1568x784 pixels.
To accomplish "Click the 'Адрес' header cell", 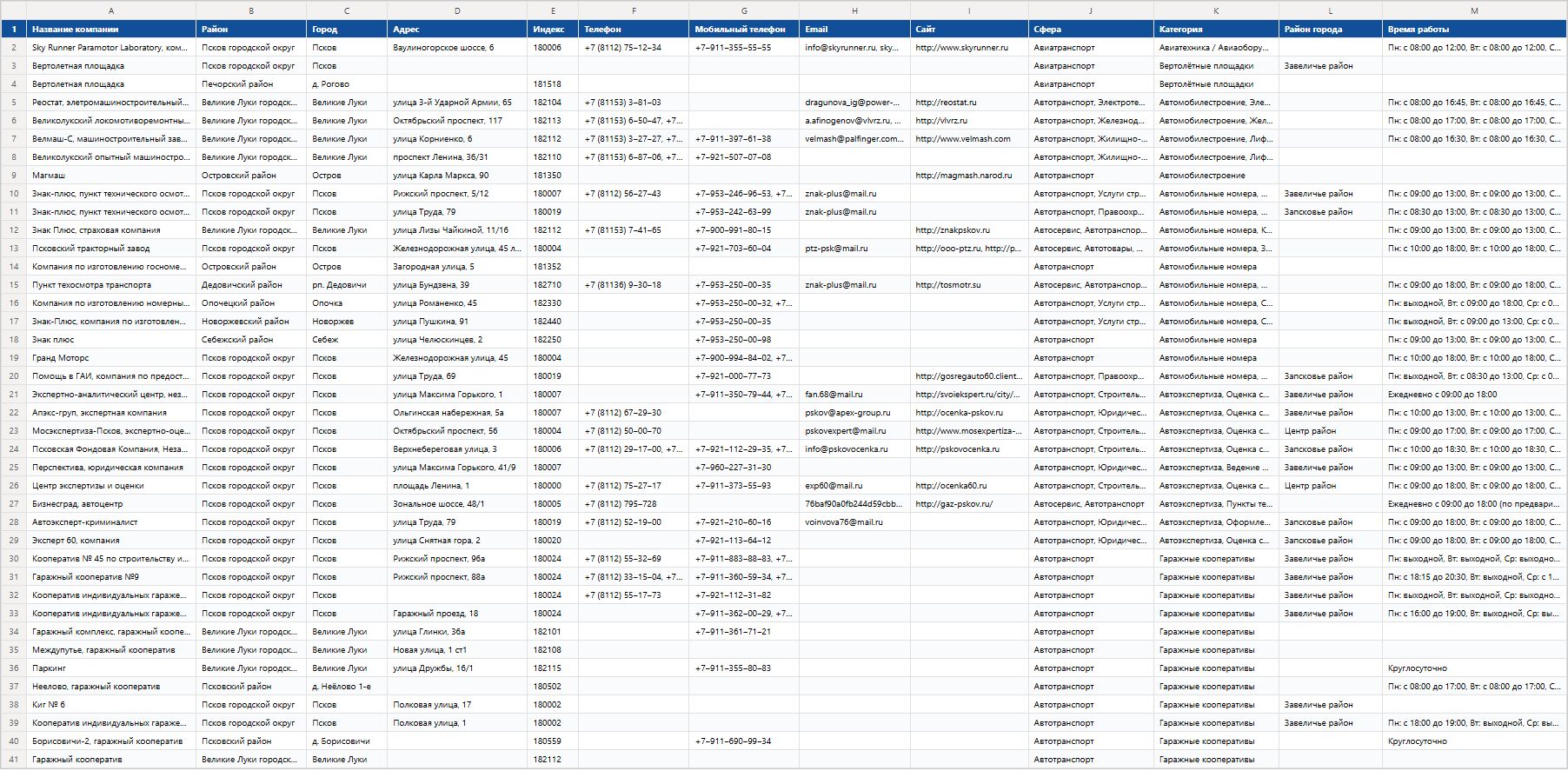I will click(457, 30).
